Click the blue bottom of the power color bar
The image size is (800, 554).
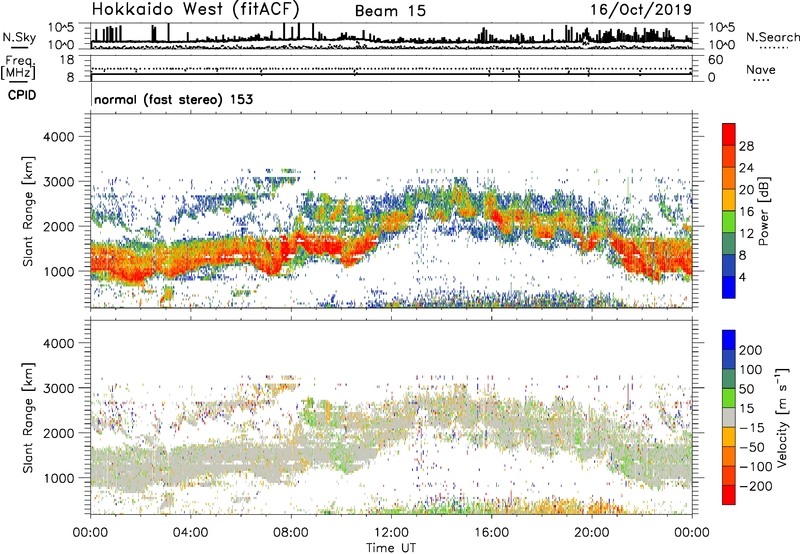click(729, 290)
